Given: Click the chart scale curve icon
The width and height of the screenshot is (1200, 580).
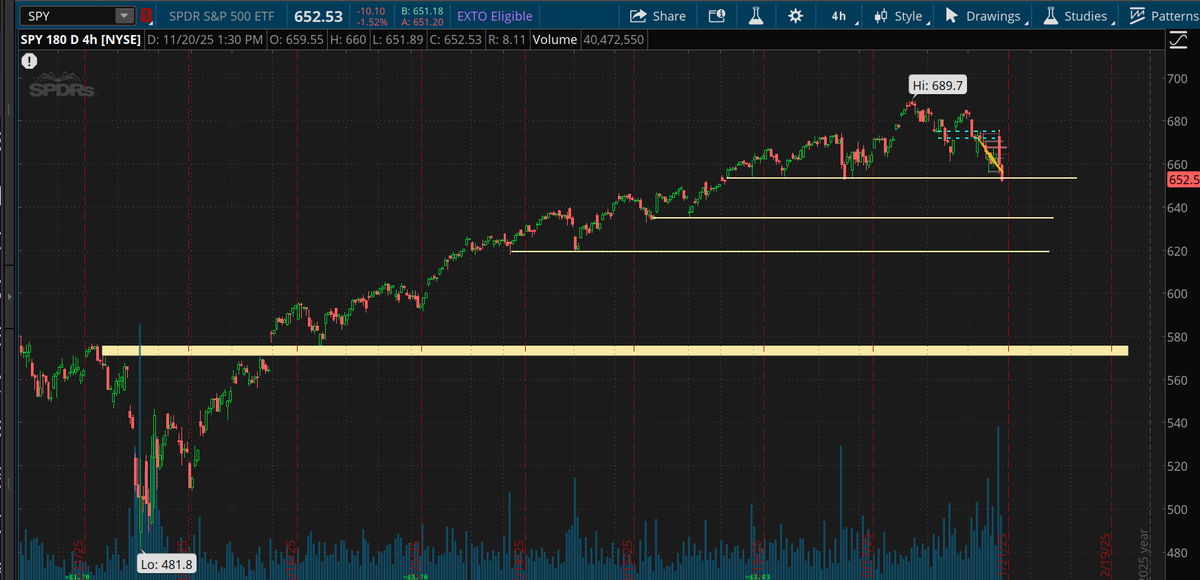Looking at the screenshot, I should click(1178, 40).
